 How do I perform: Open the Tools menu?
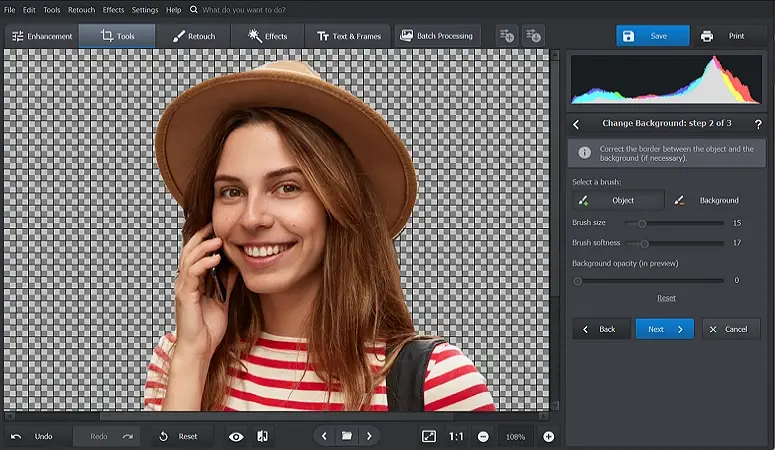[51, 9]
